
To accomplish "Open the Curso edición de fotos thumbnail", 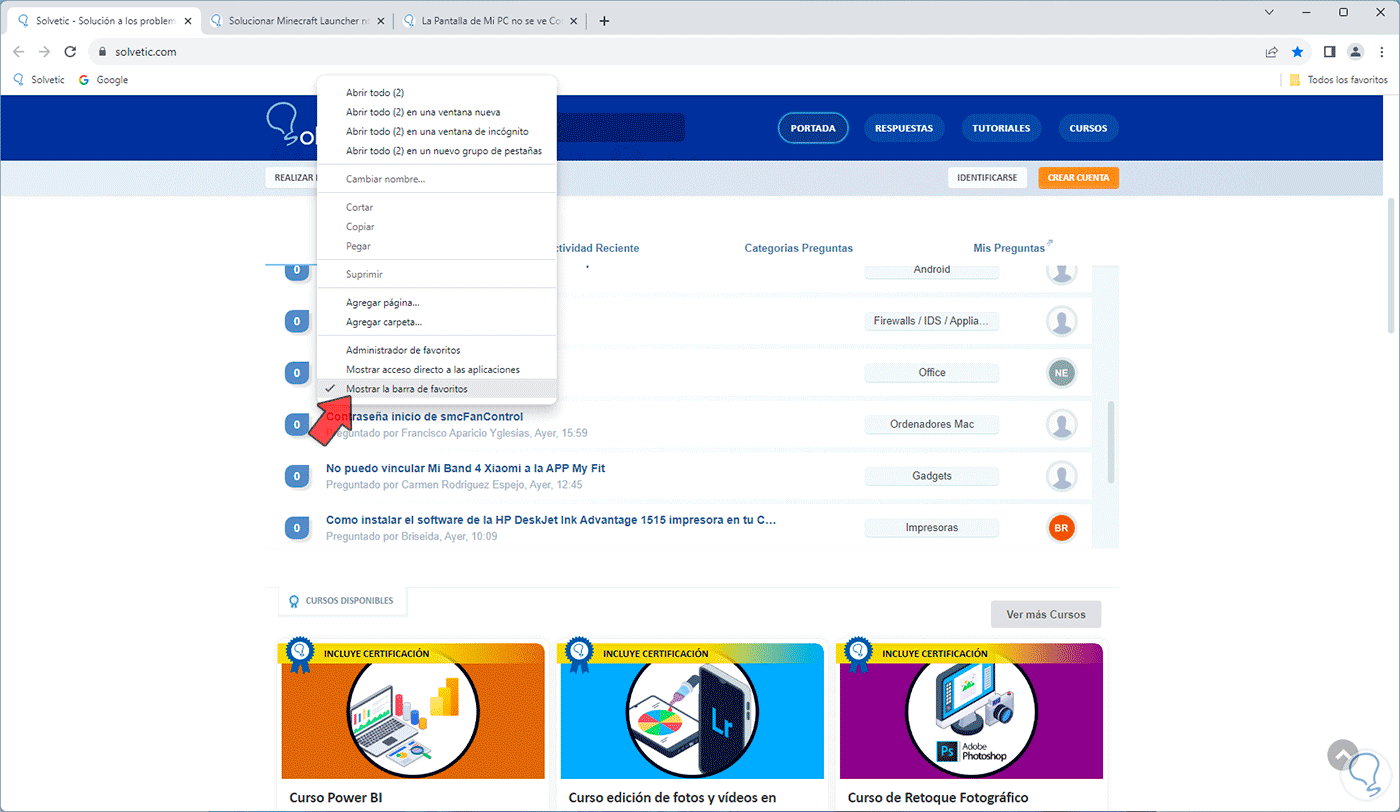I will click(x=692, y=711).
